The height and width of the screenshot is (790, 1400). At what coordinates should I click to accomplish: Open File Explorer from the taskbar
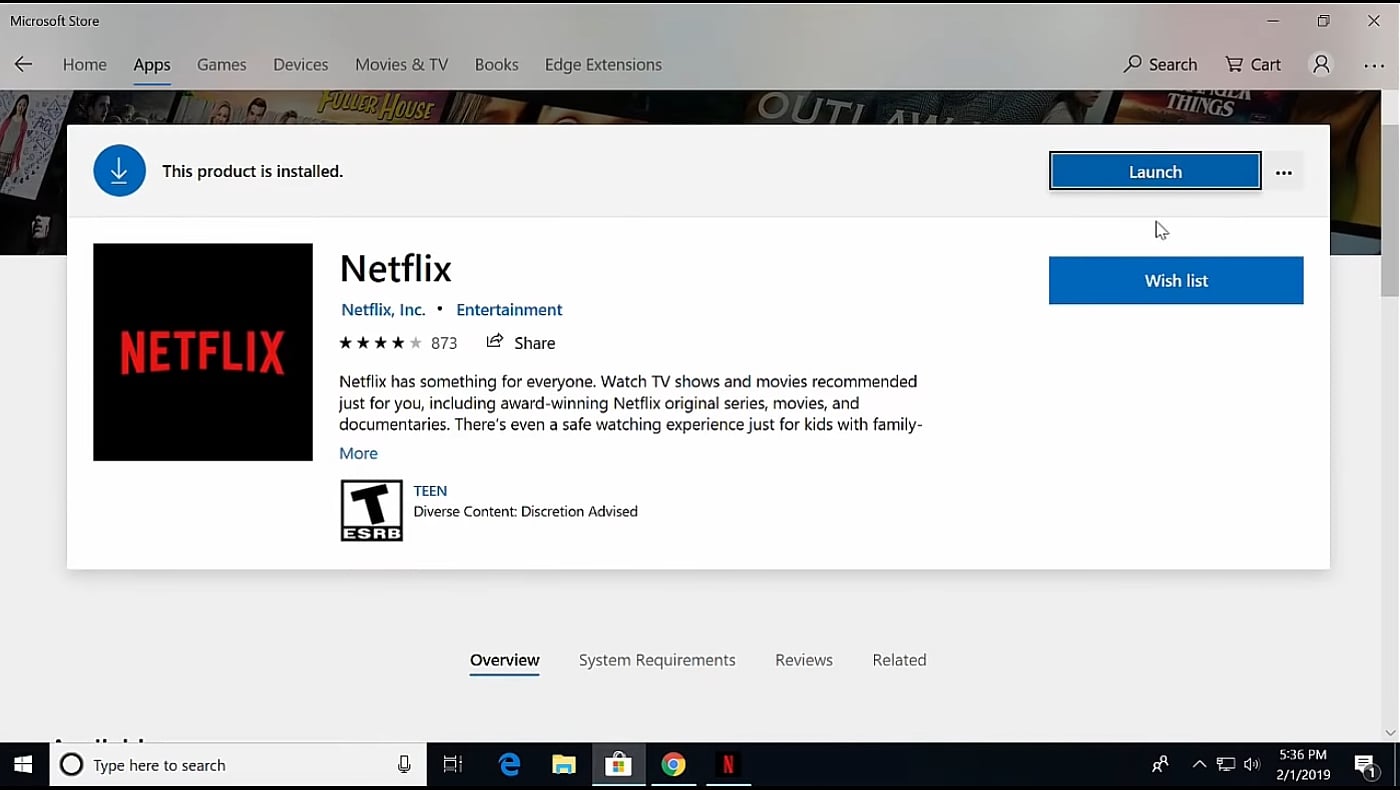click(x=564, y=765)
